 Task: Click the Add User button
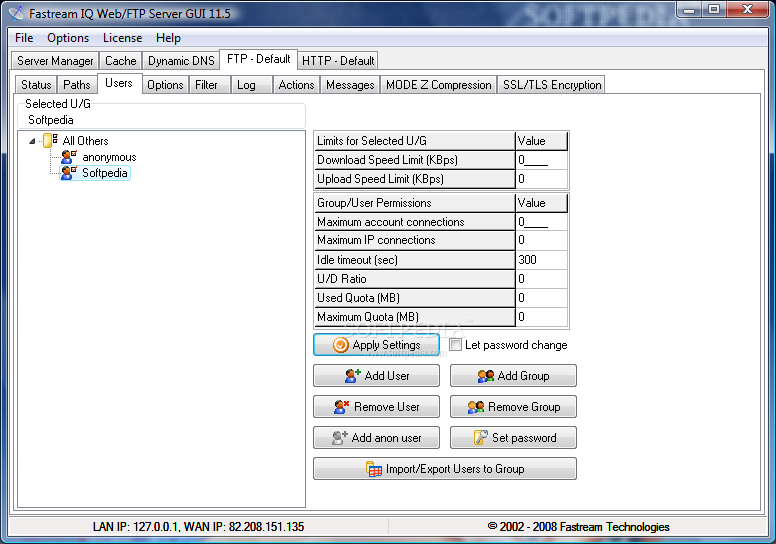377,376
